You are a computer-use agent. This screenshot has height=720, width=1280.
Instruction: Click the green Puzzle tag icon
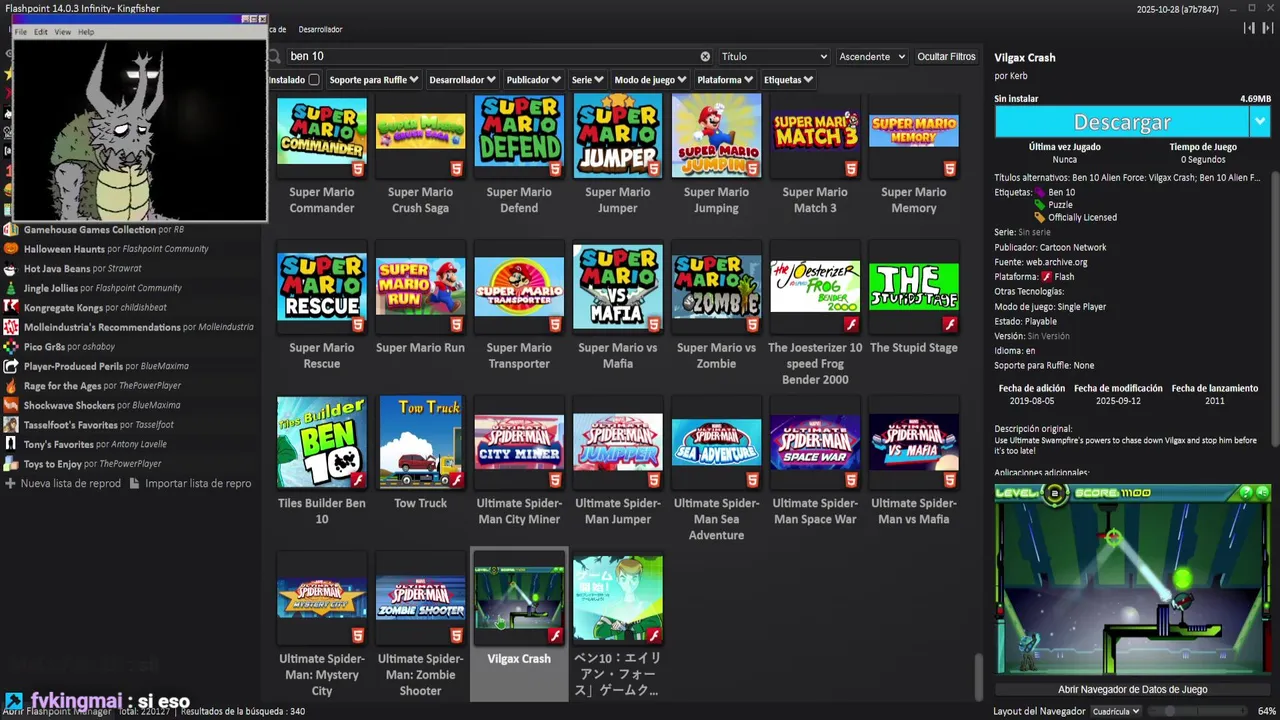coord(1039,204)
